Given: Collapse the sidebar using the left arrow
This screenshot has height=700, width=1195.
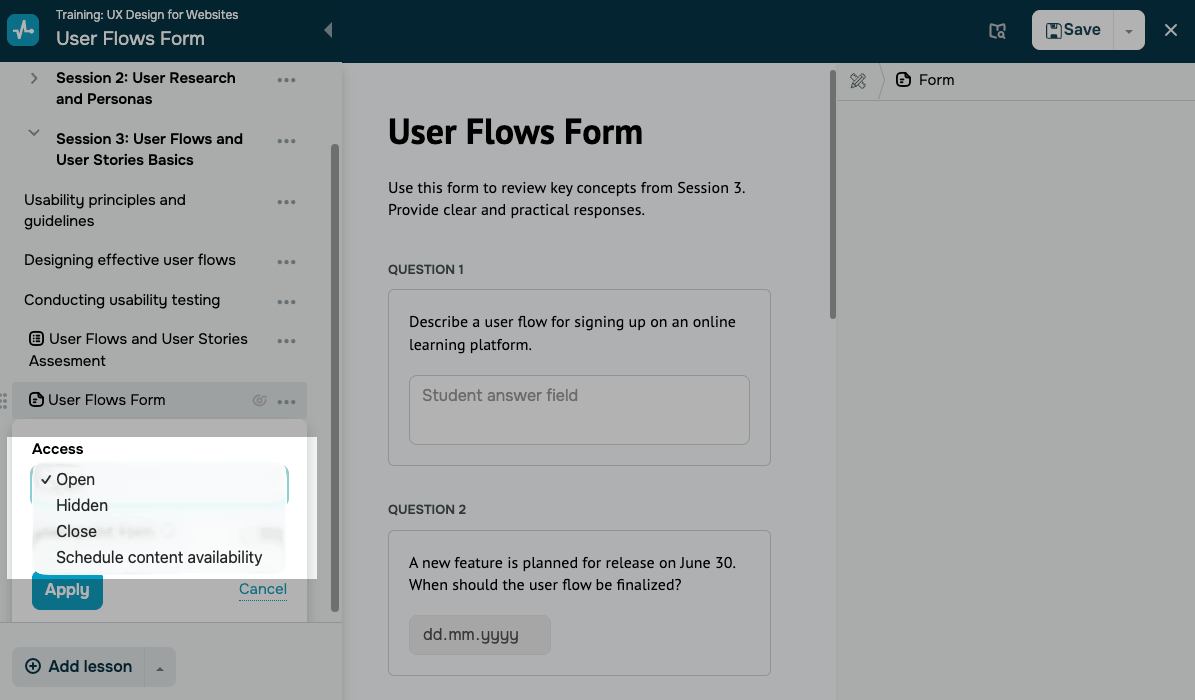Looking at the screenshot, I should (x=328, y=30).
